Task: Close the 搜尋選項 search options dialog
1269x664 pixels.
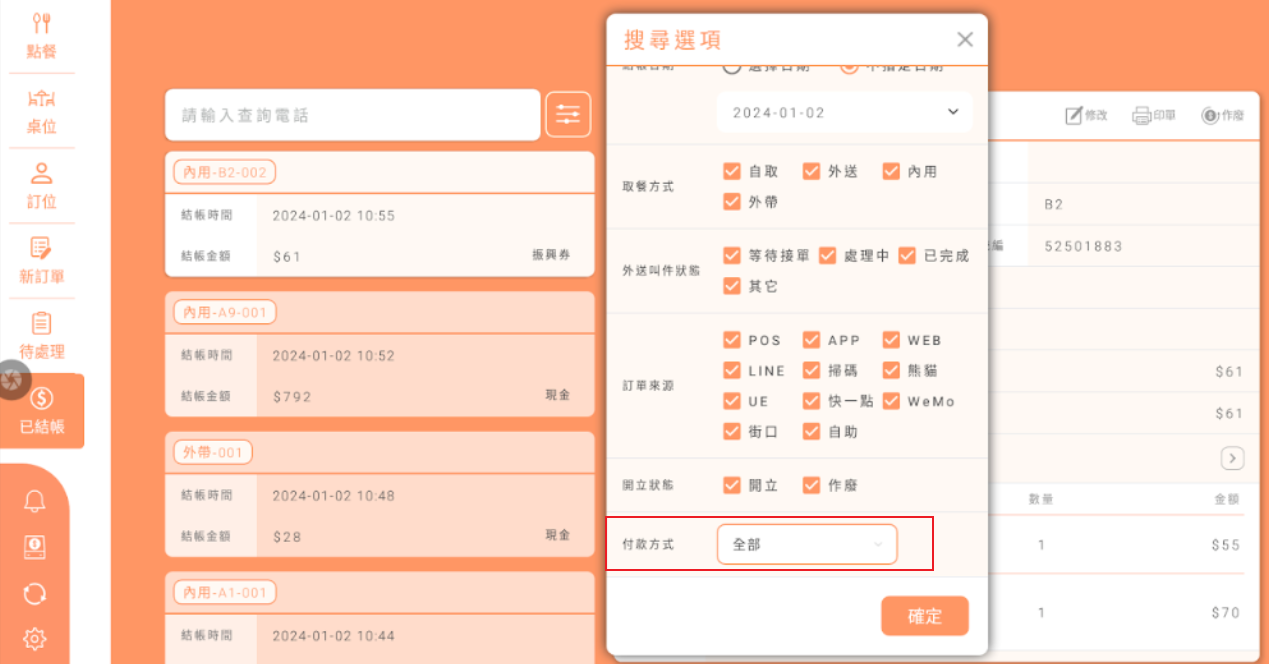Action: click(965, 40)
